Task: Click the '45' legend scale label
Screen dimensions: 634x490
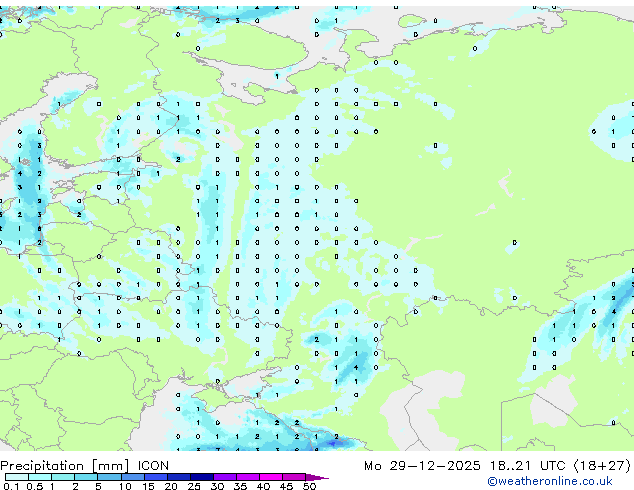Action: 286,486
